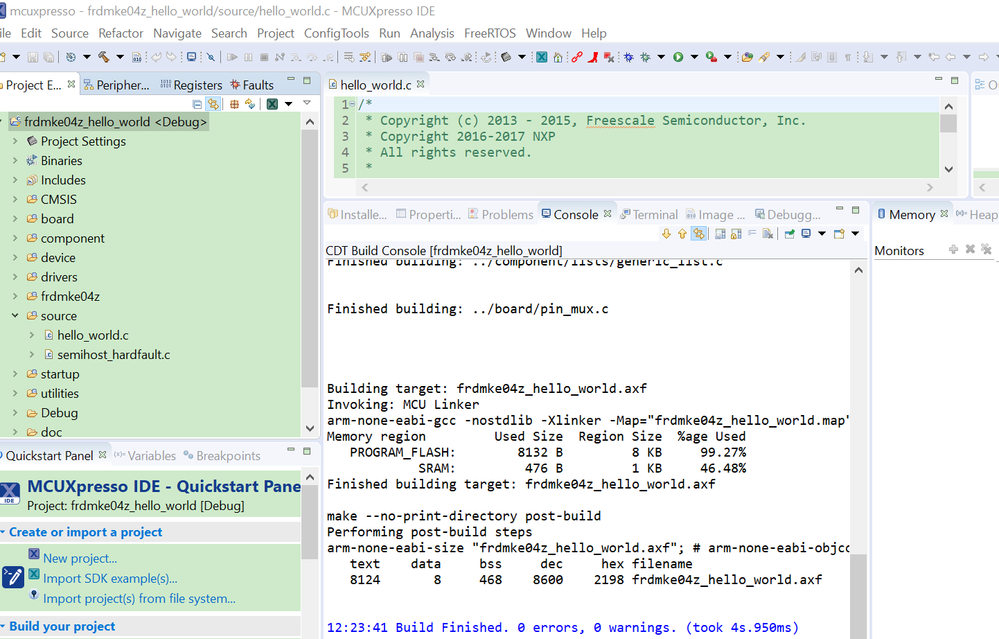Click the Quickstart Panel scroll up arrow
Viewport: 999px width, 639px height.
click(x=310, y=477)
